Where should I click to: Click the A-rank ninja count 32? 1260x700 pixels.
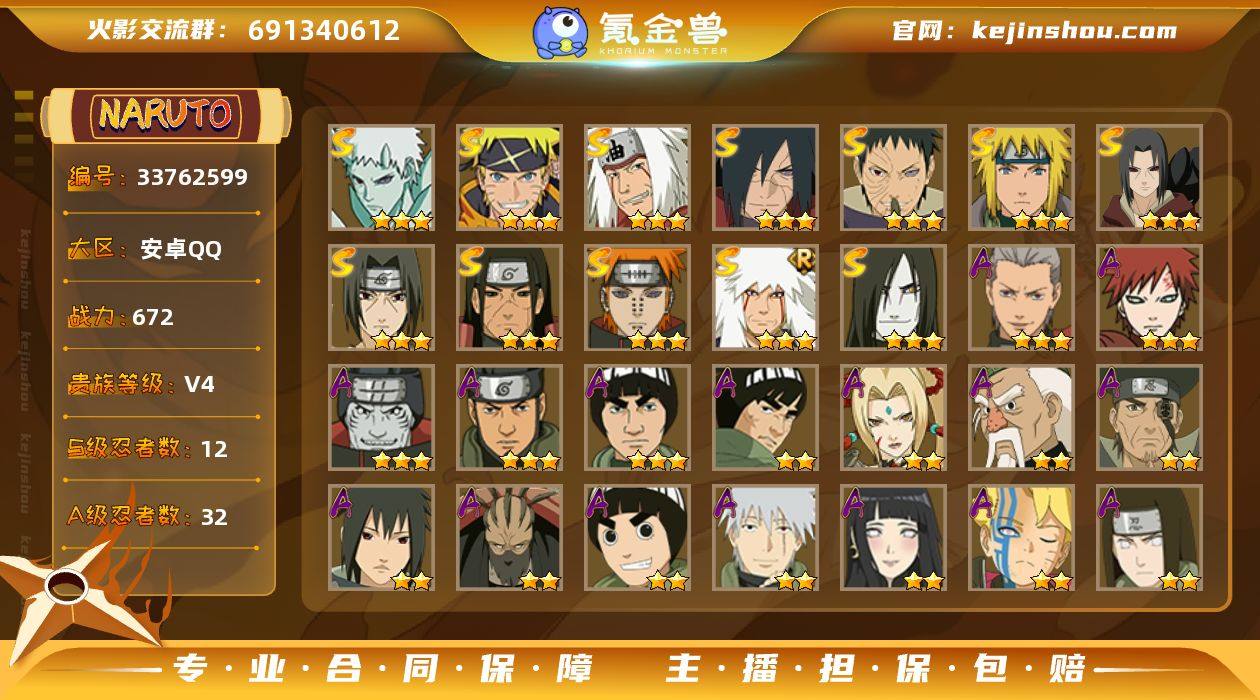point(214,517)
